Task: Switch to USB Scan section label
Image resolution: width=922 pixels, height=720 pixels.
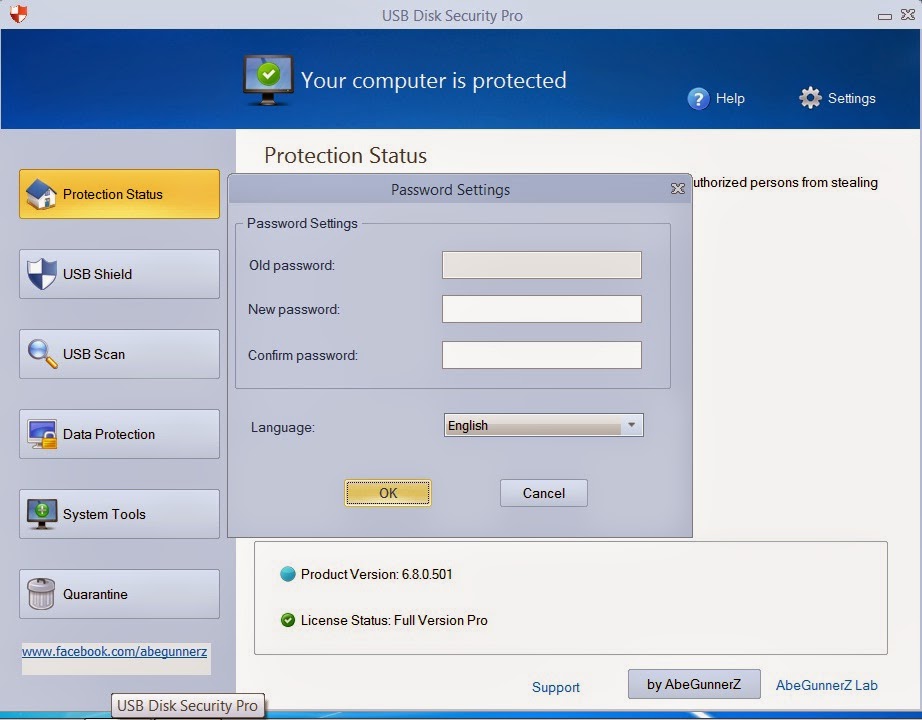Action: [x=93, y=354]
